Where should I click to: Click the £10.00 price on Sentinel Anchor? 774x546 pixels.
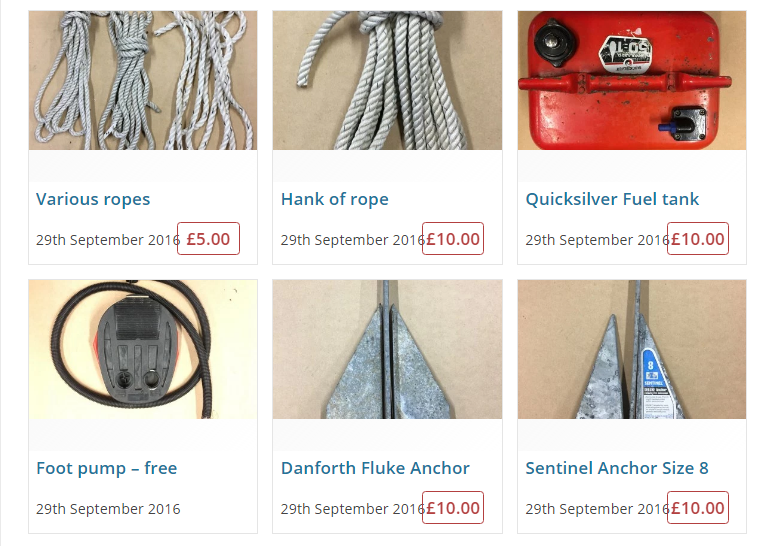click(x=697, y=508)
